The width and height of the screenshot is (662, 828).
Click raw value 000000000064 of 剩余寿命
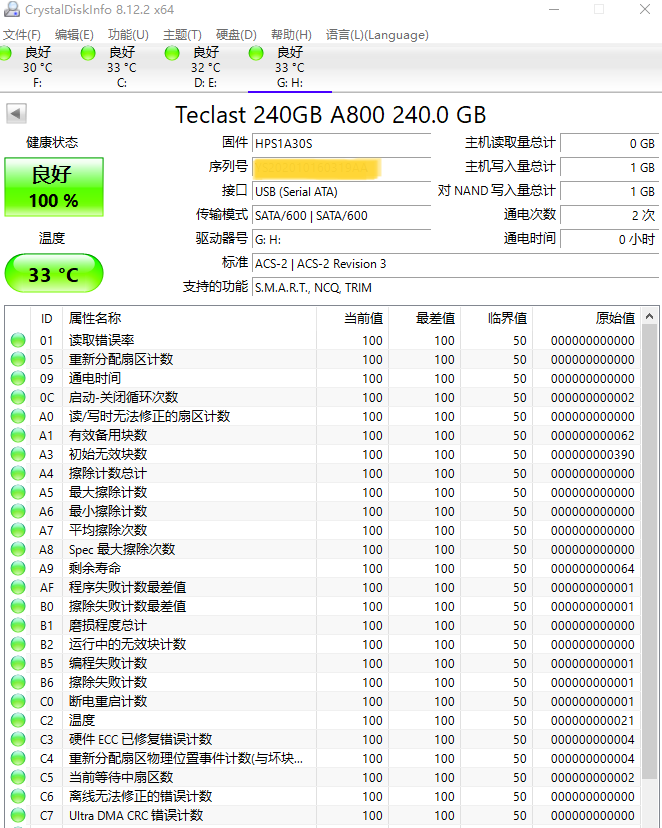[592, 569]
